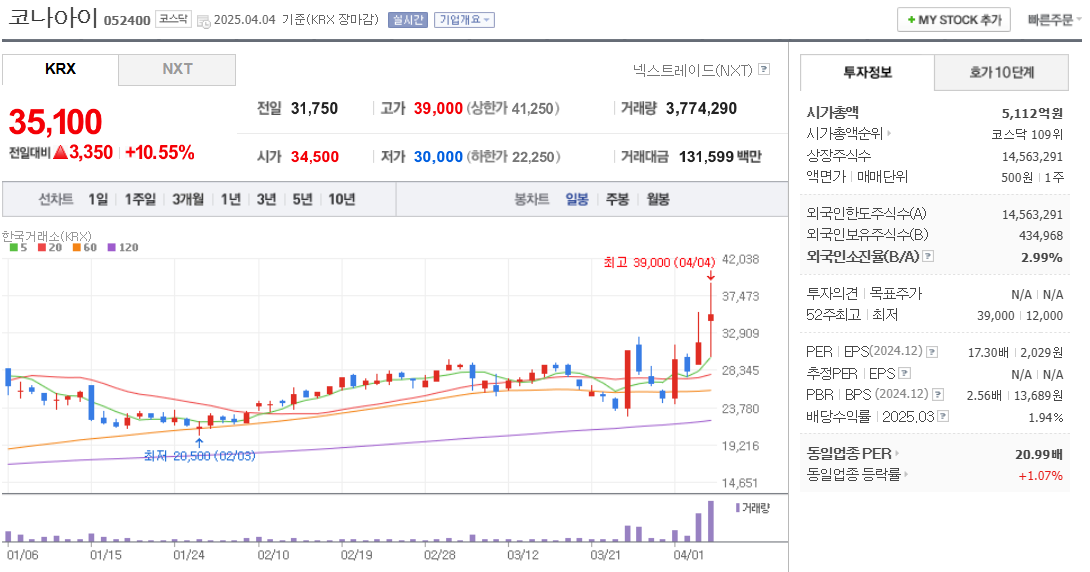The image size is (1090, 572).
Task: Click the 04/01 date label on chart axis
Action: [688, 555]
